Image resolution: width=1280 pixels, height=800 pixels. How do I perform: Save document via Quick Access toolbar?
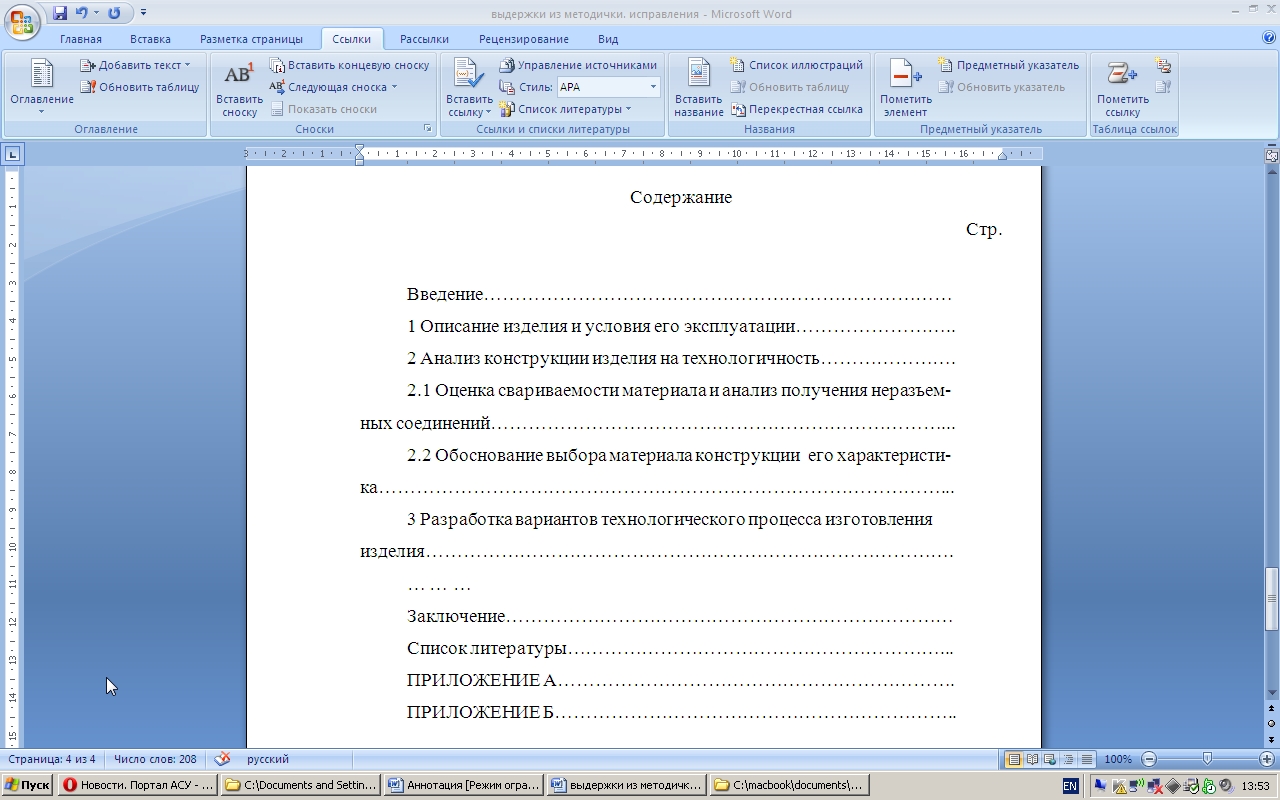(59, 13)
